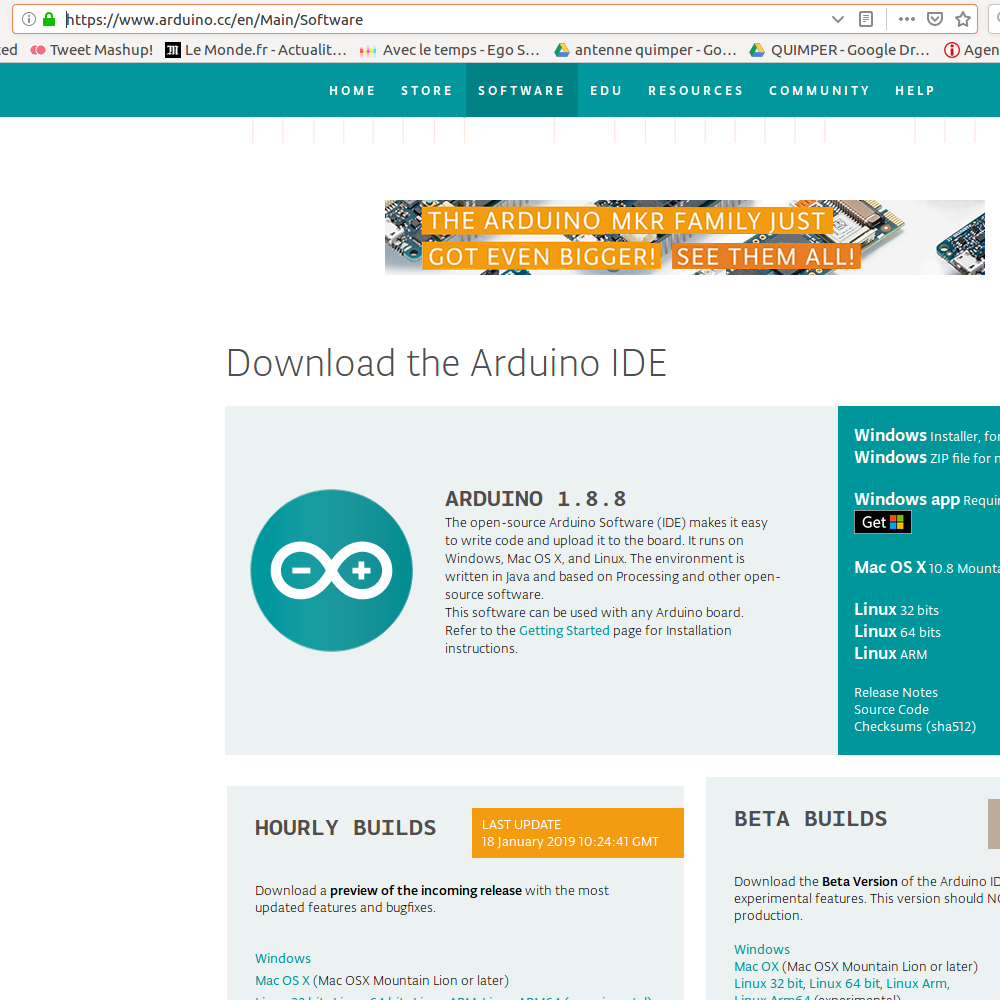Click the Windows app Get store badge
This screenshot has height=1000, width=1000.
coord(882,522)
